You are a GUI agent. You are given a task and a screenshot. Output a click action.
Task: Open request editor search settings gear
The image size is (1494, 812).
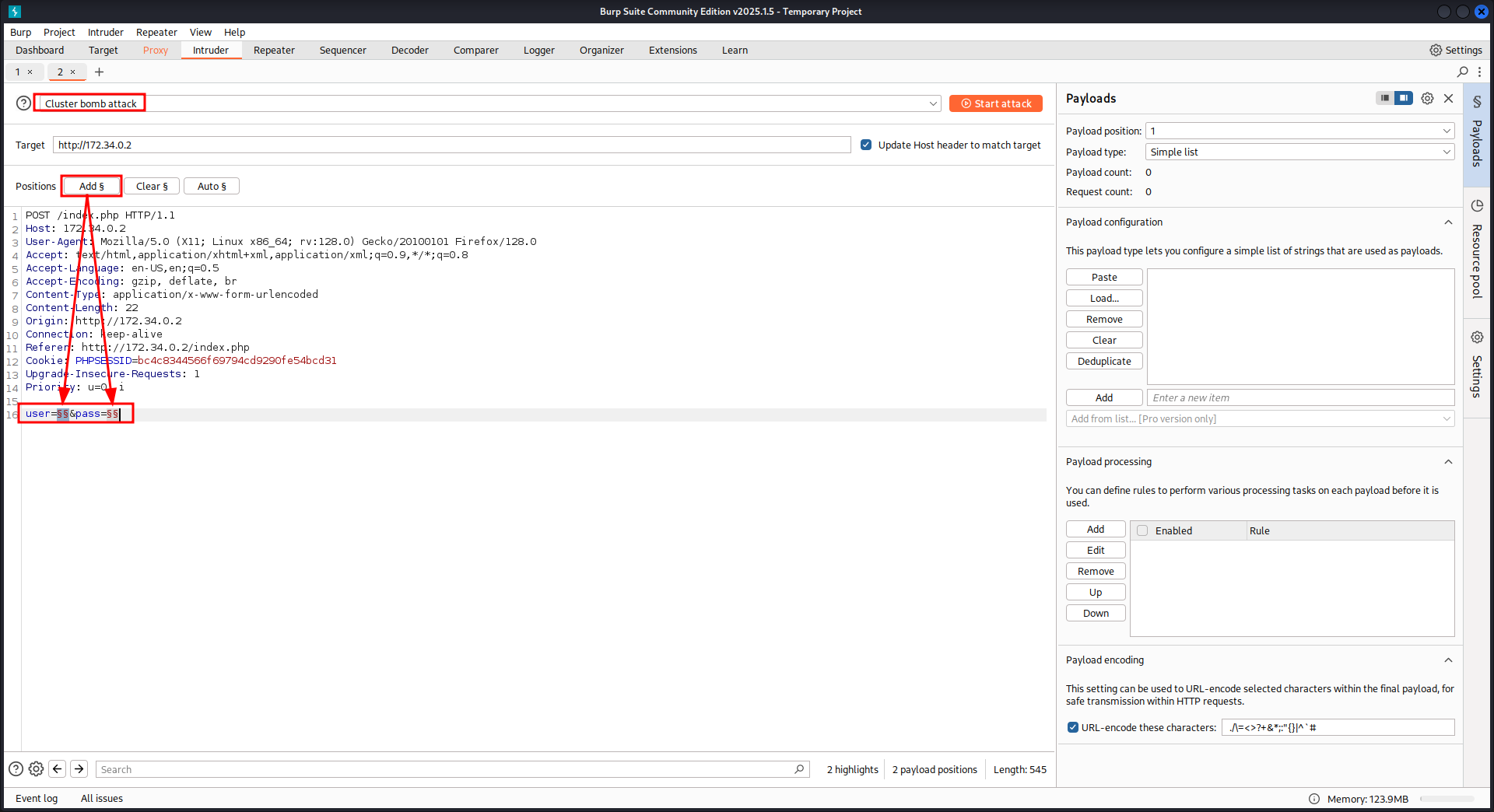[36, 768]
